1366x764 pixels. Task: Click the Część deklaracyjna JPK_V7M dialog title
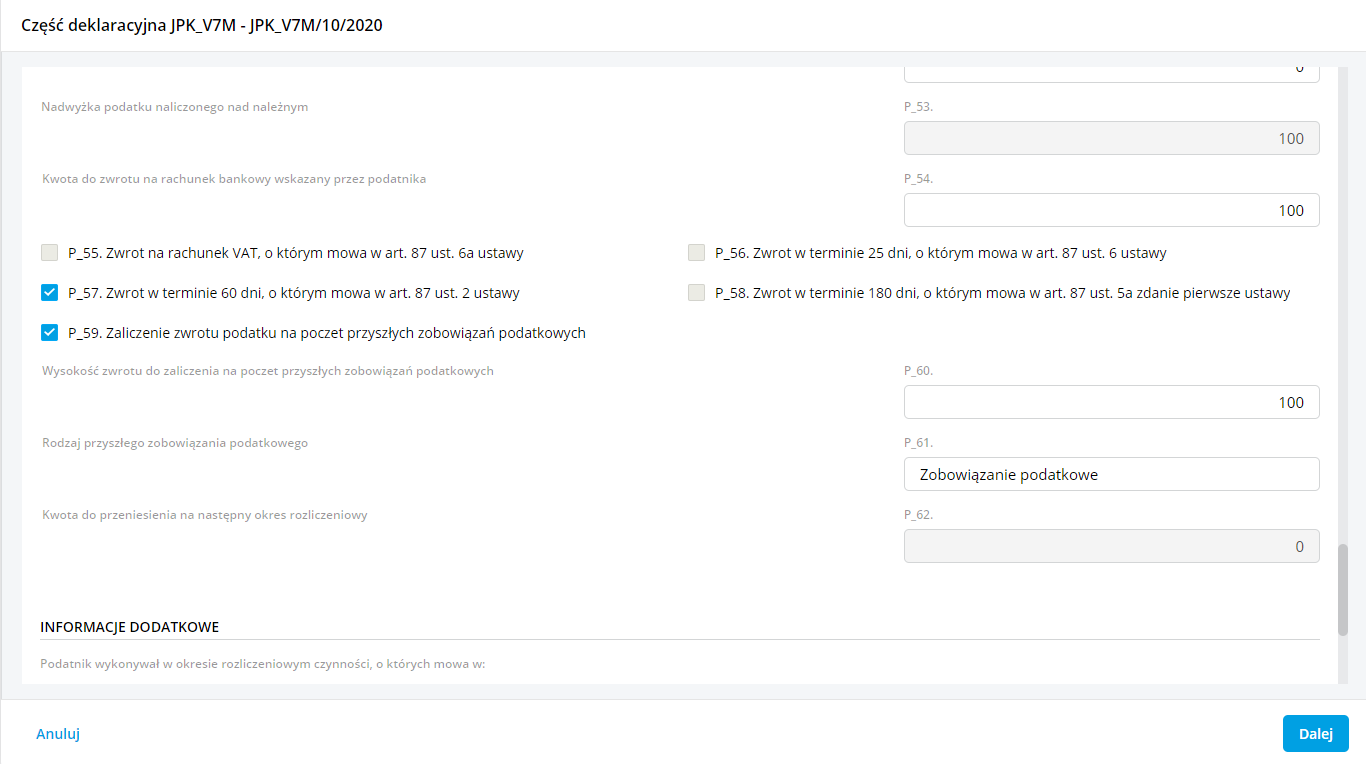coord(202,26)
